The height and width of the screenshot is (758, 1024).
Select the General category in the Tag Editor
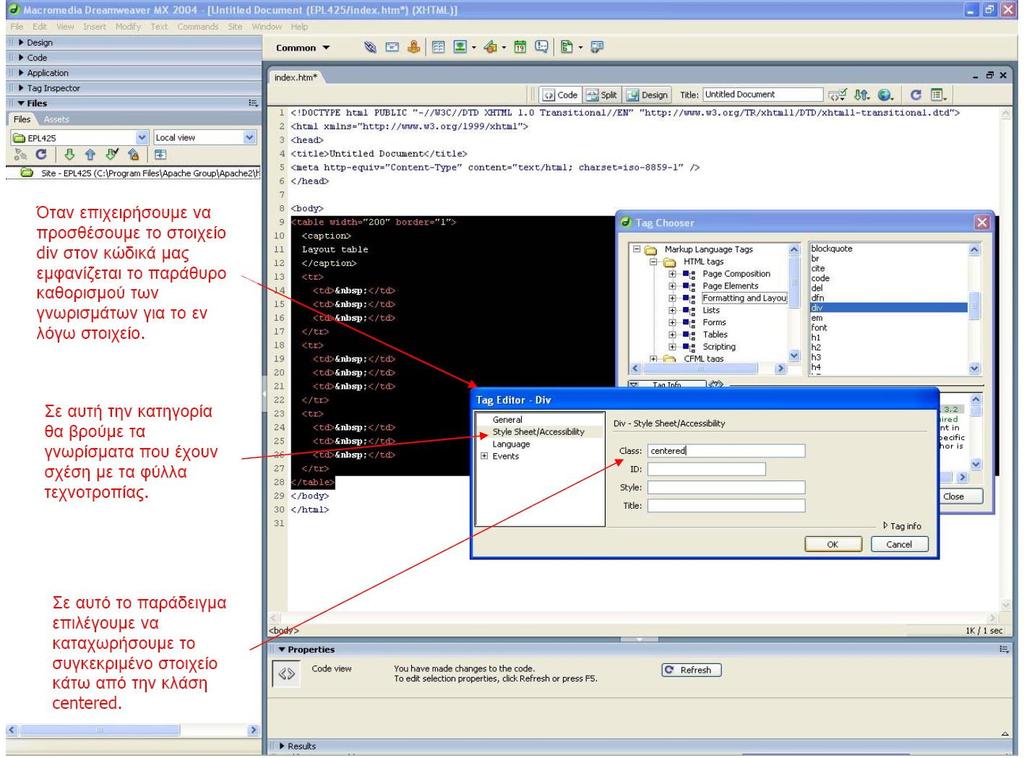tap(507, 420)
